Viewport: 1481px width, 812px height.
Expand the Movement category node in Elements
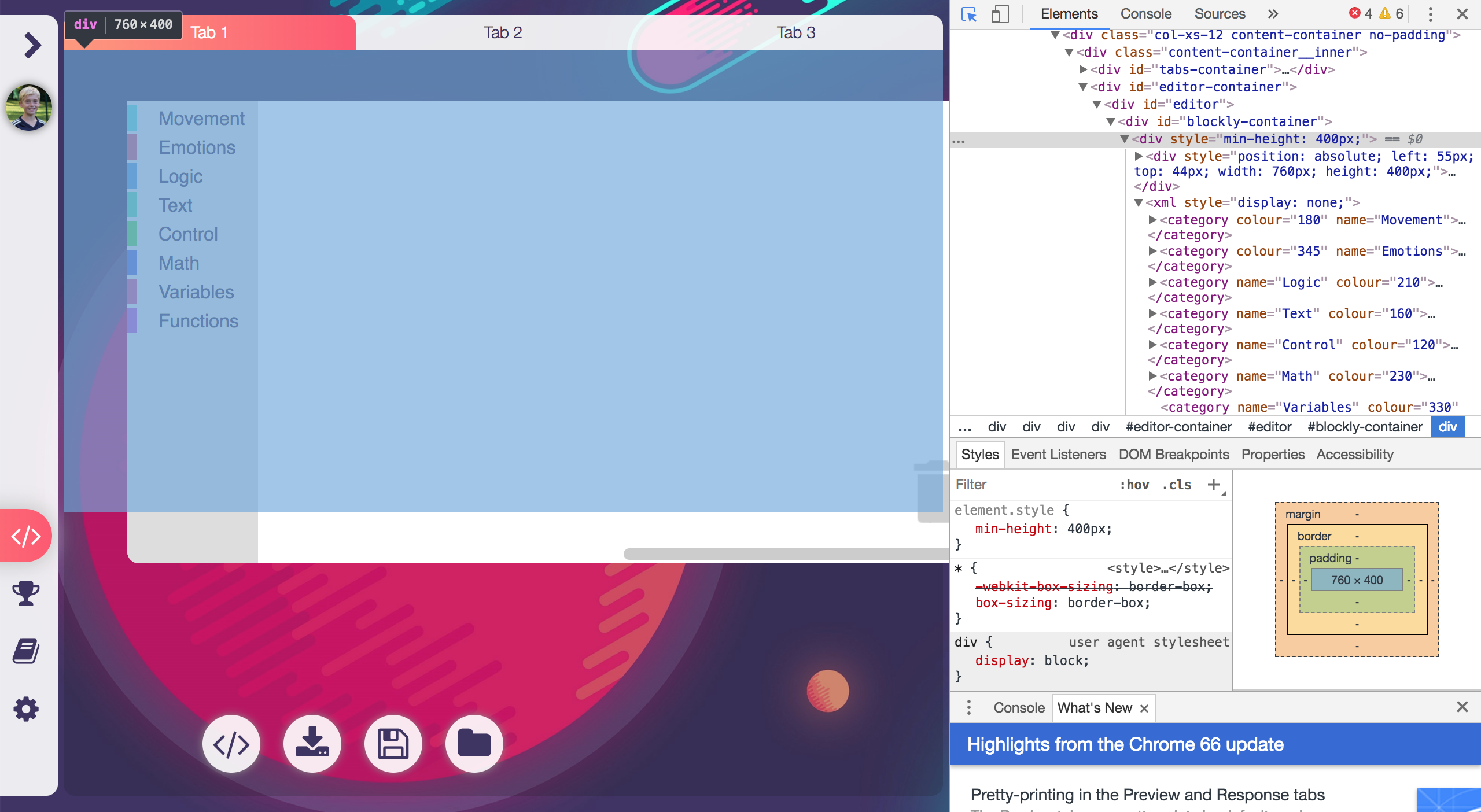(x=1153, y=220)
